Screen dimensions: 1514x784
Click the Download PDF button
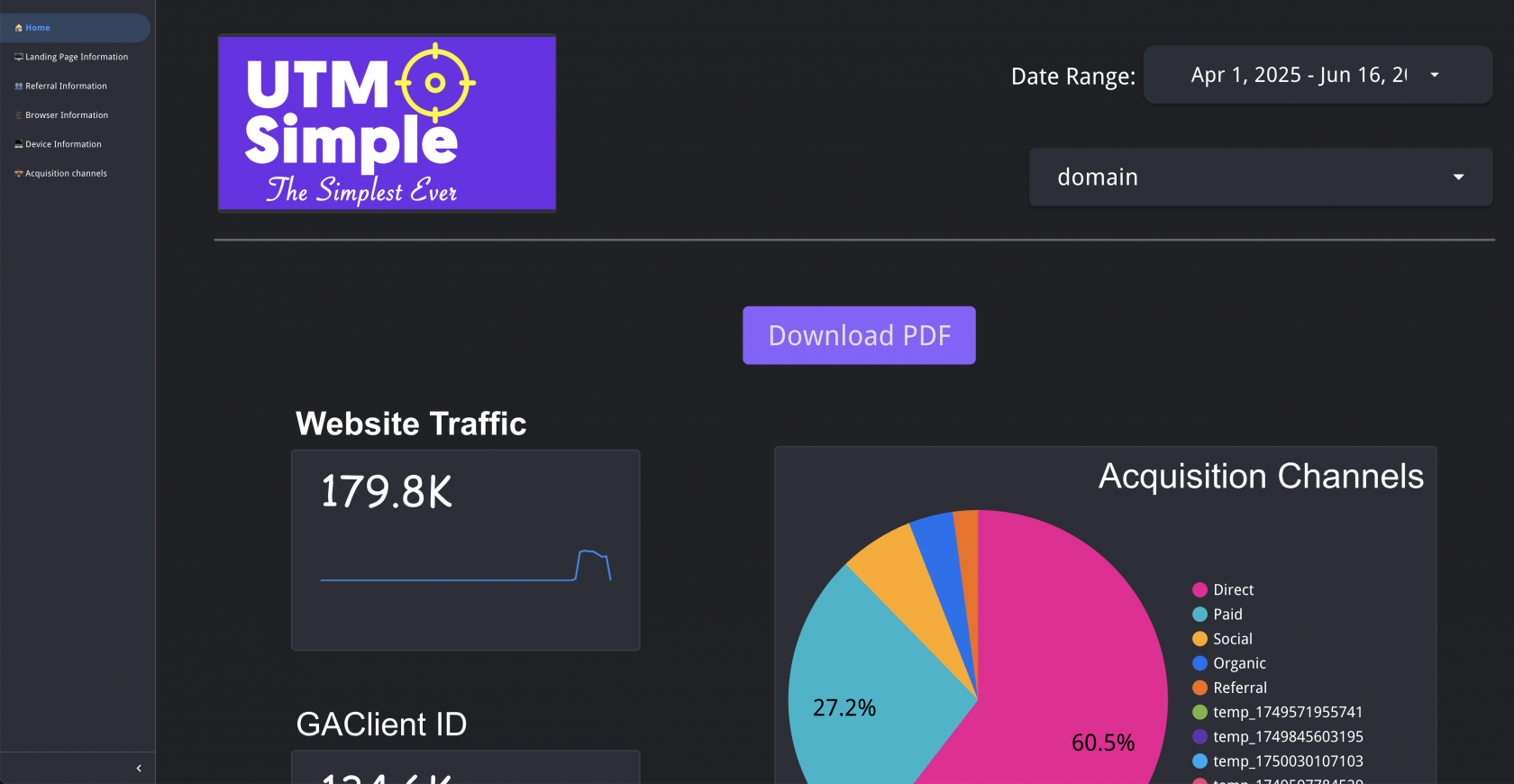tap(859, 335)
